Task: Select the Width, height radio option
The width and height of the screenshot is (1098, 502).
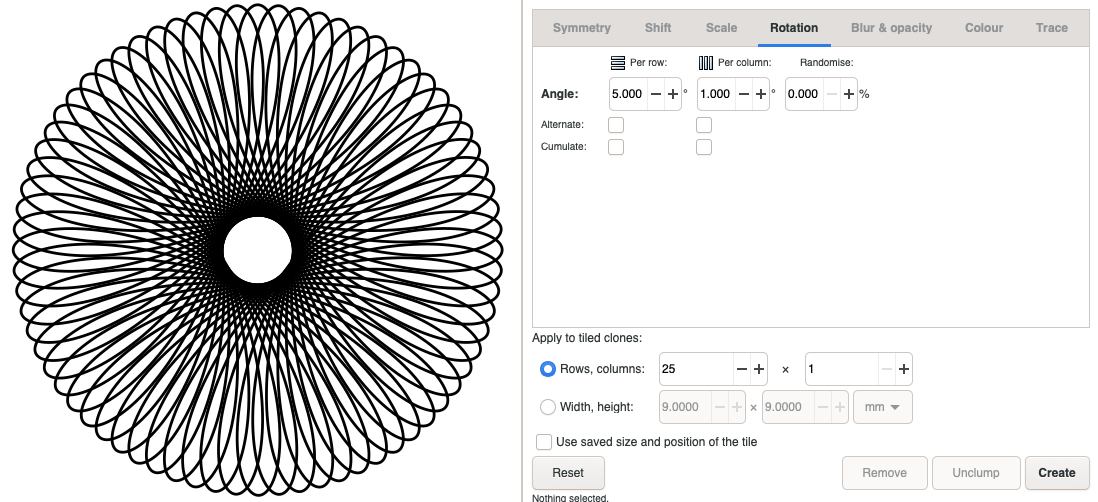Action: point(548,407)
